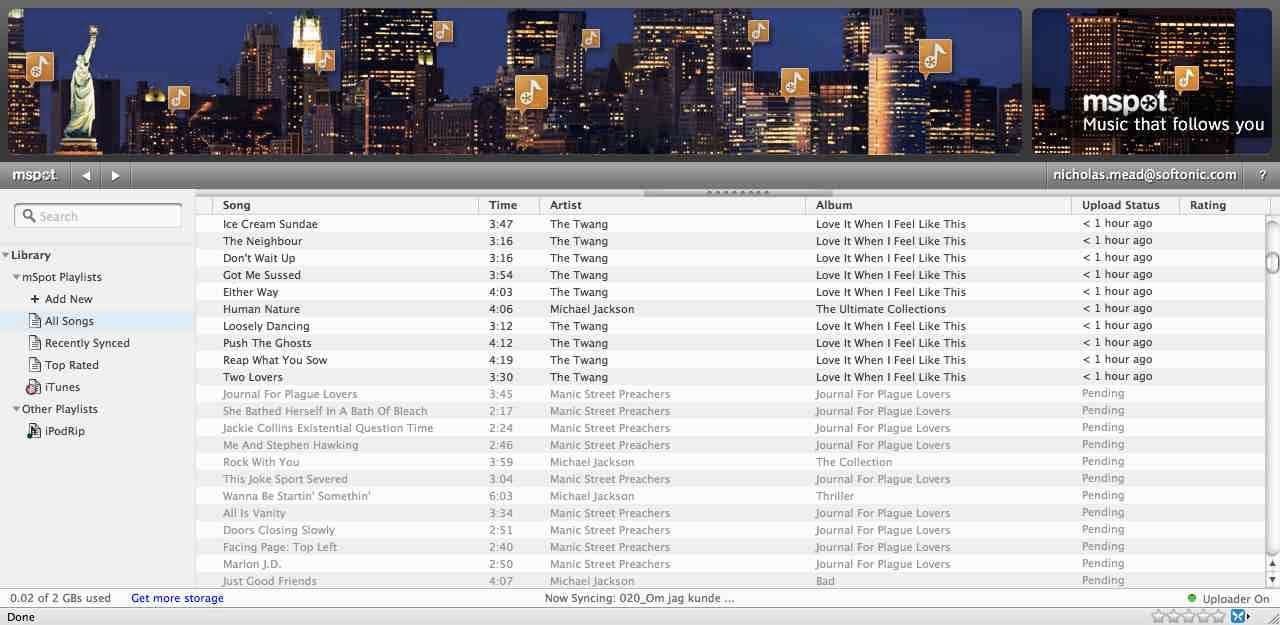Image resolution: width=1280 pixels, height=625 pixels.
Task: Sort list by Rating column
Action: click(1225, 205)
